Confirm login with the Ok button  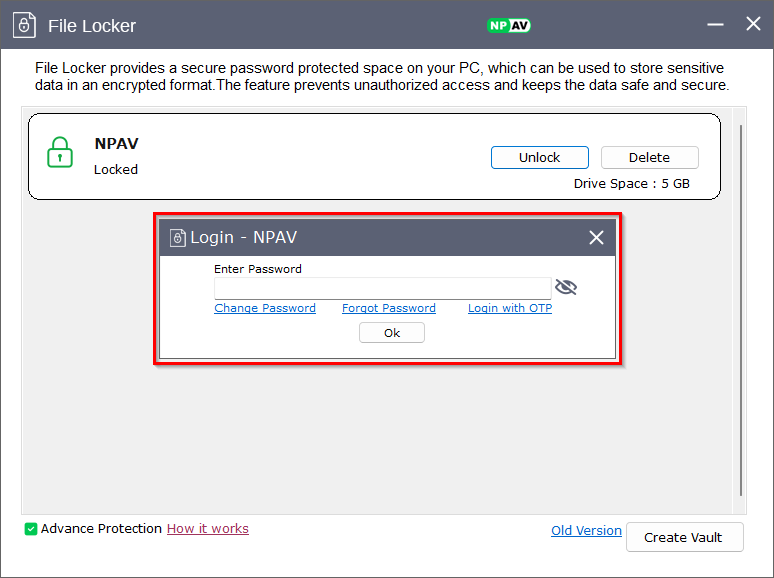(x=392, y=333)
